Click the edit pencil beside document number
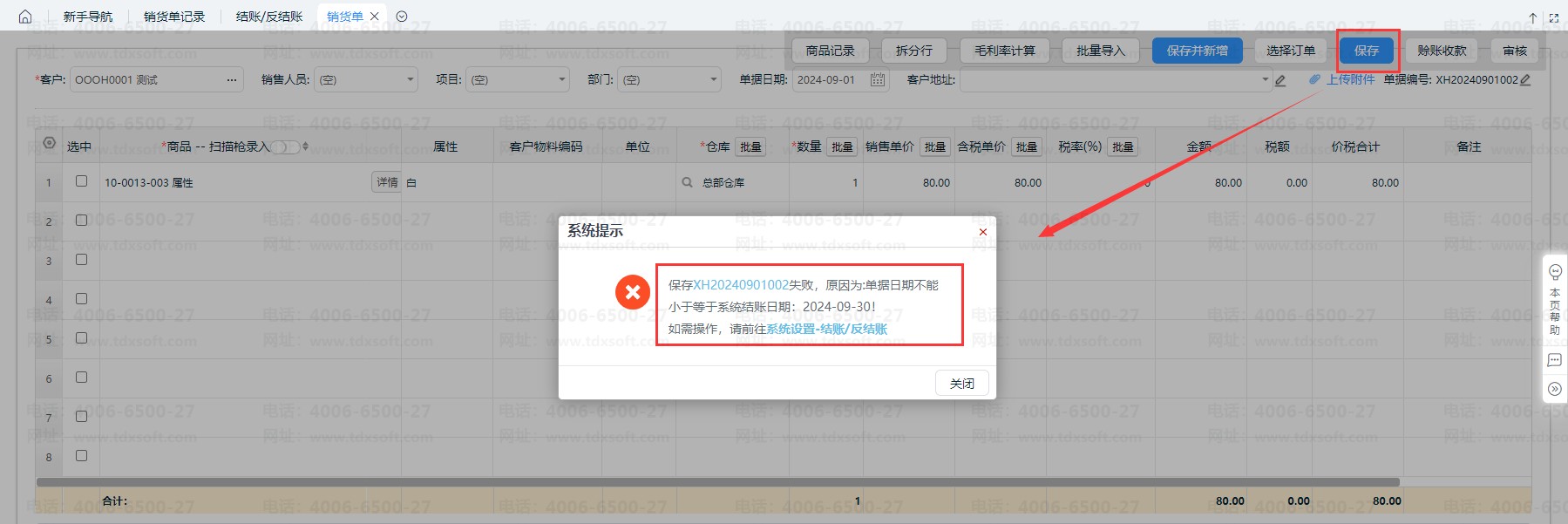 (x=1525, y=80)
